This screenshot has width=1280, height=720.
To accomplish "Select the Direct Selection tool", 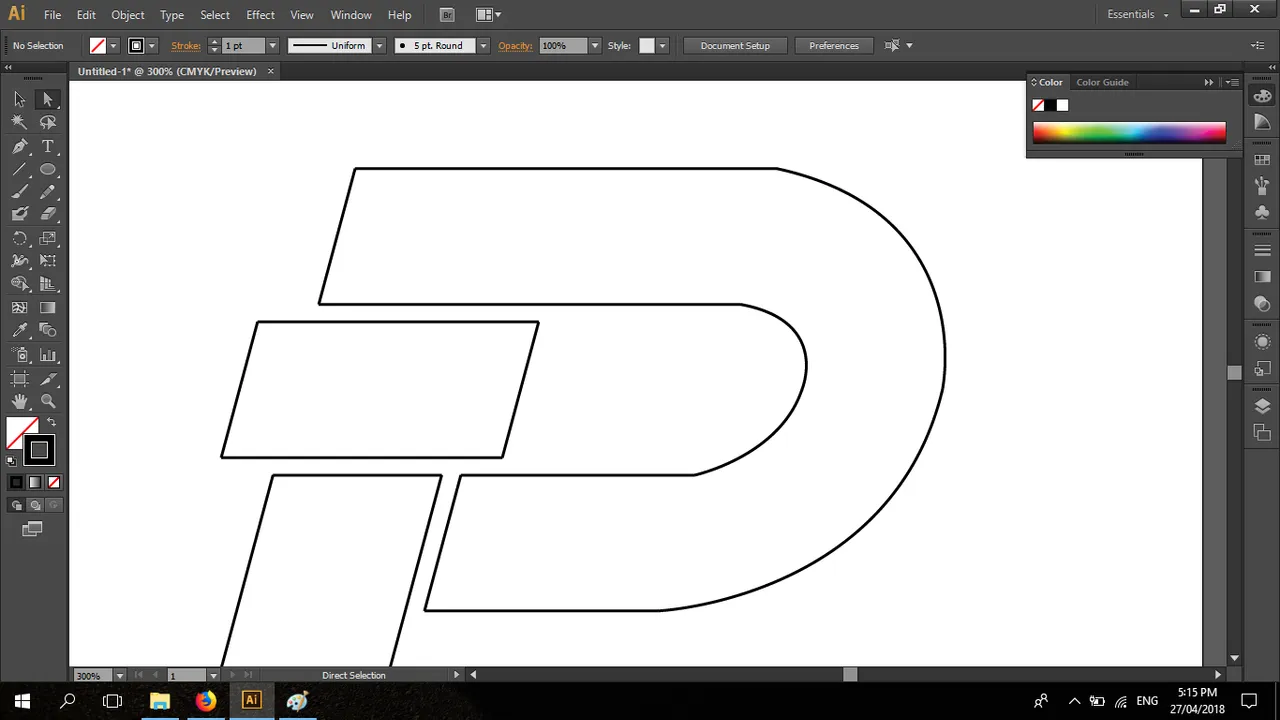I will (x=47, y=99).
